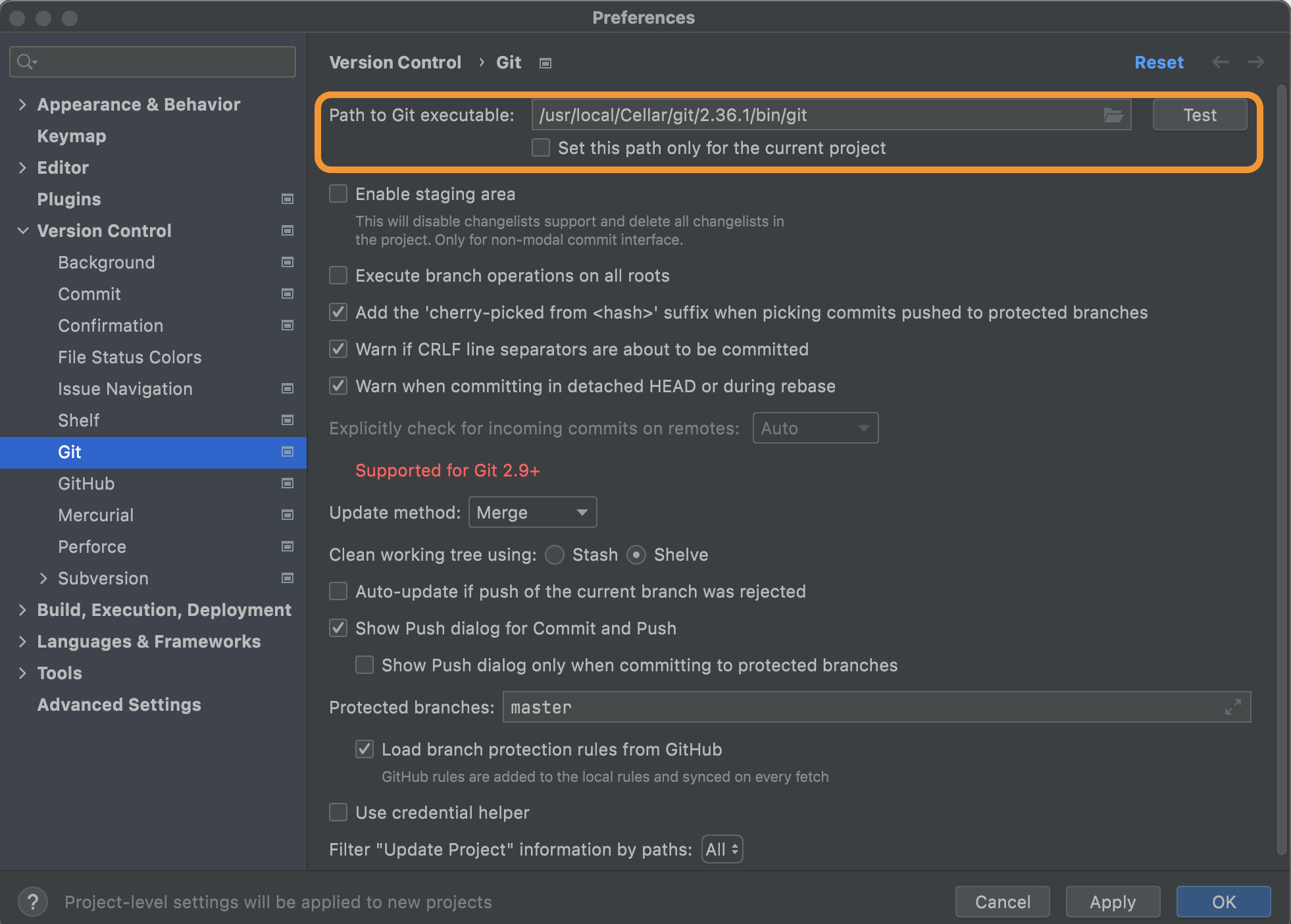Open GitHub settings in the sidebar
The image size is (1291, 924).
(86, 484)
